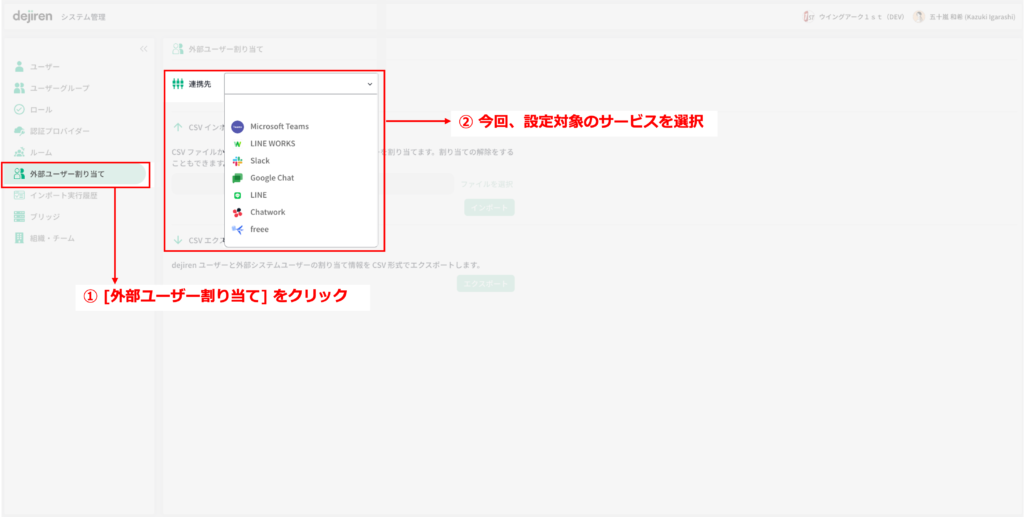Screen dimensions: 1024x517
Task: Click the CSV file path field
Action: (x=312, y=184)
